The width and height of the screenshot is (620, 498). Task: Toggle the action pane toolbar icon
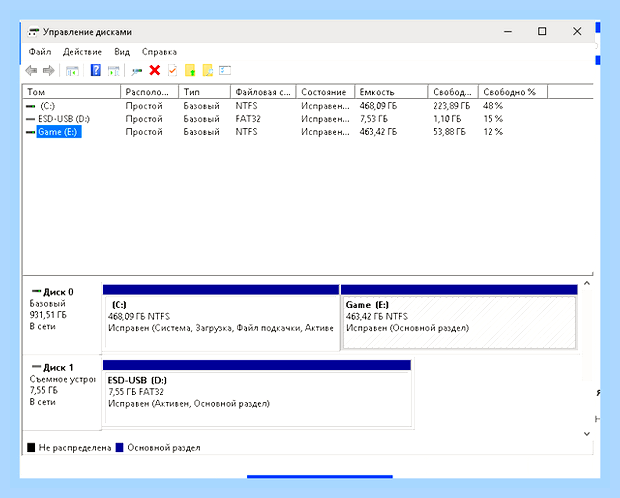113,71
